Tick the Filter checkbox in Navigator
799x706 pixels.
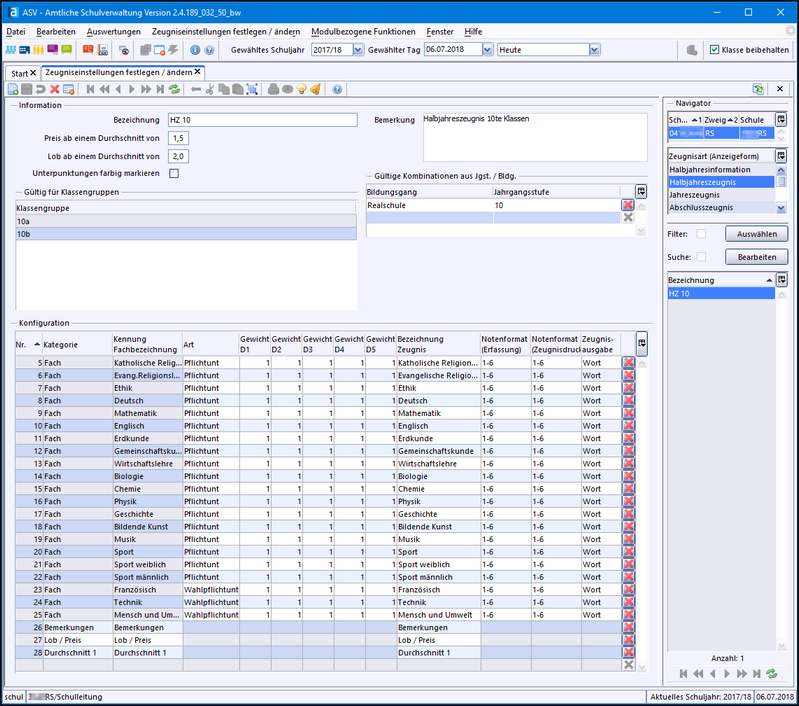pyautogui.click(x=701, y=233)
